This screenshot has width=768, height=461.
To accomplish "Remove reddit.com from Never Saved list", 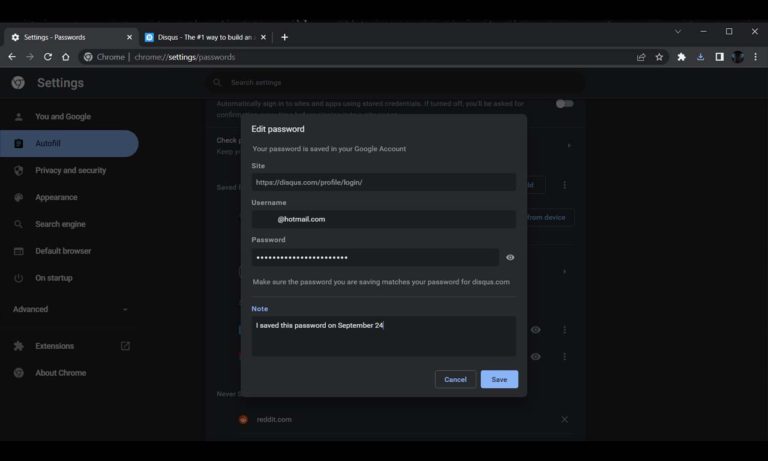I will click(x=565, y=419).
